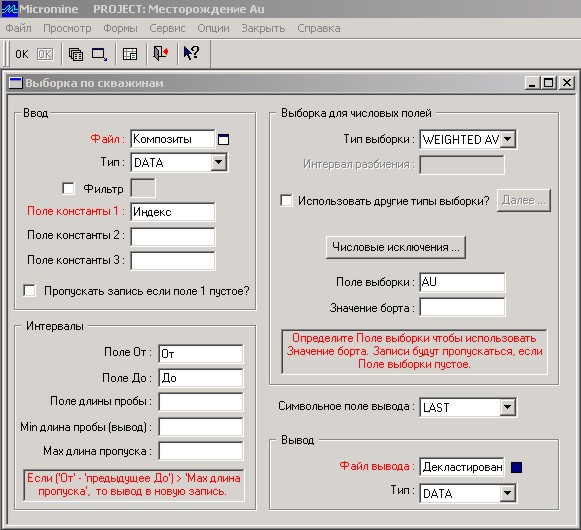Click the filter number box

tap(143, 188)
